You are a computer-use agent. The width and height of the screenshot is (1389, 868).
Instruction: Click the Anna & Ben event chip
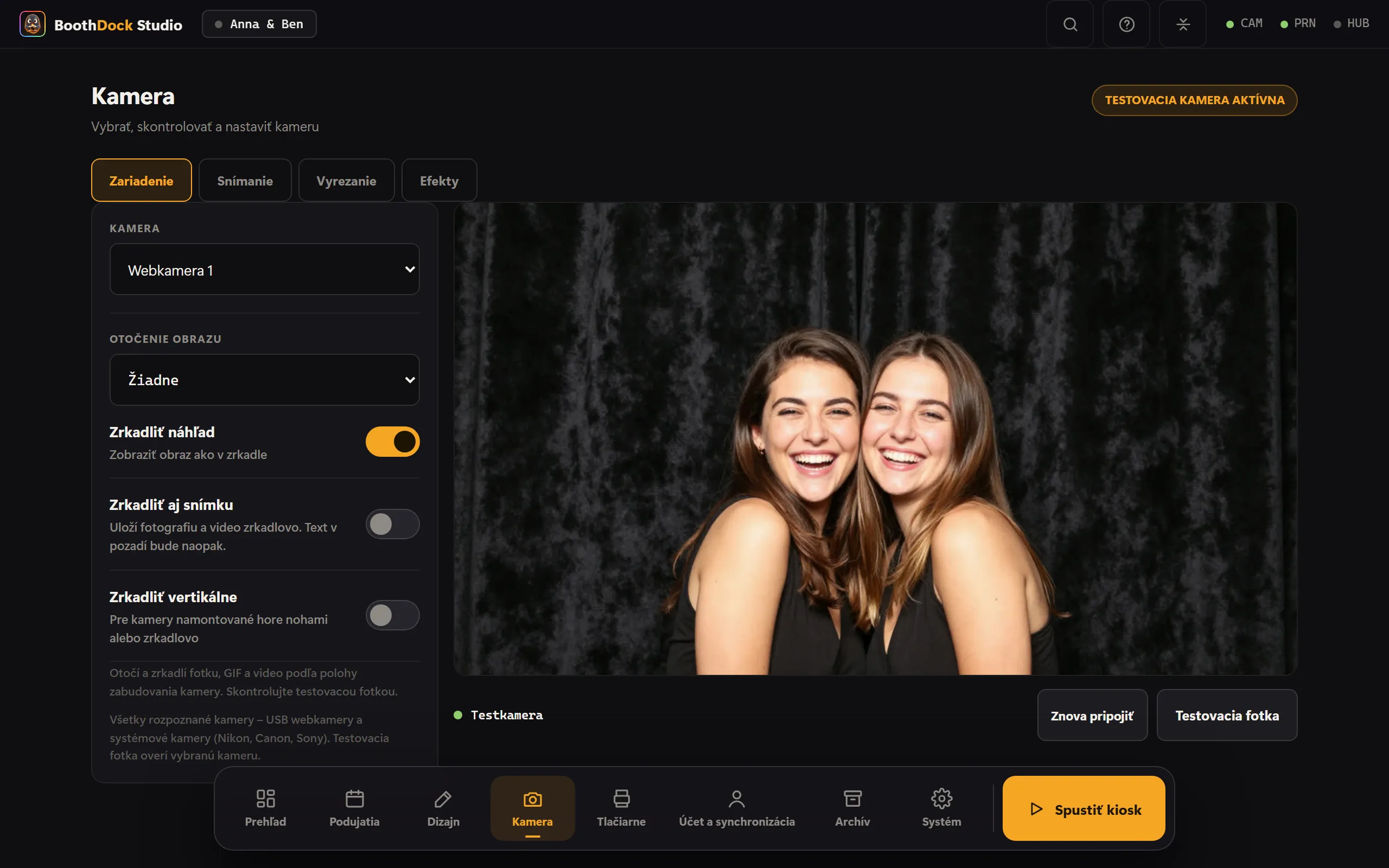[x=259, y=24]
